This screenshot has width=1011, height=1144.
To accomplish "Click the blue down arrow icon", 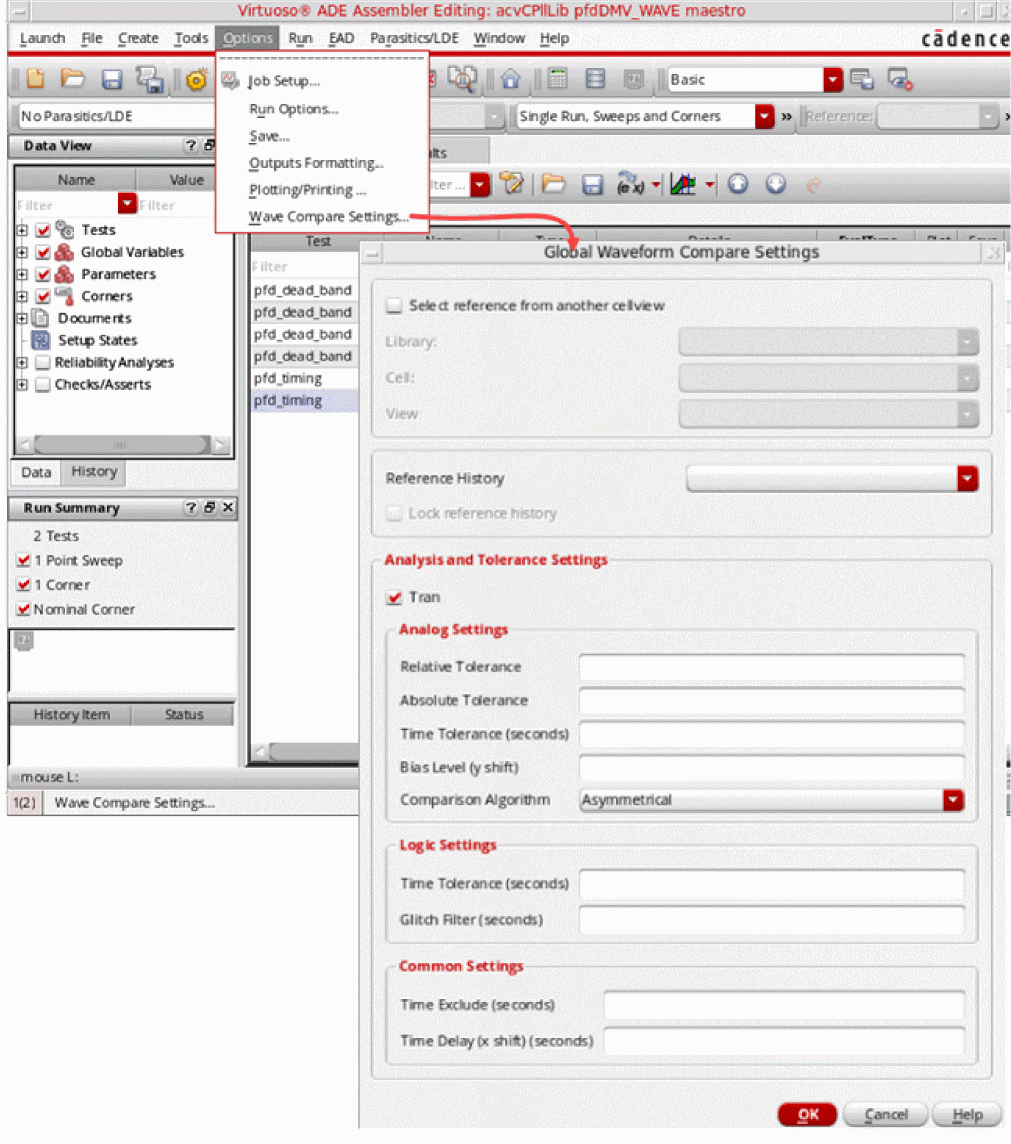I will point(776,184).
